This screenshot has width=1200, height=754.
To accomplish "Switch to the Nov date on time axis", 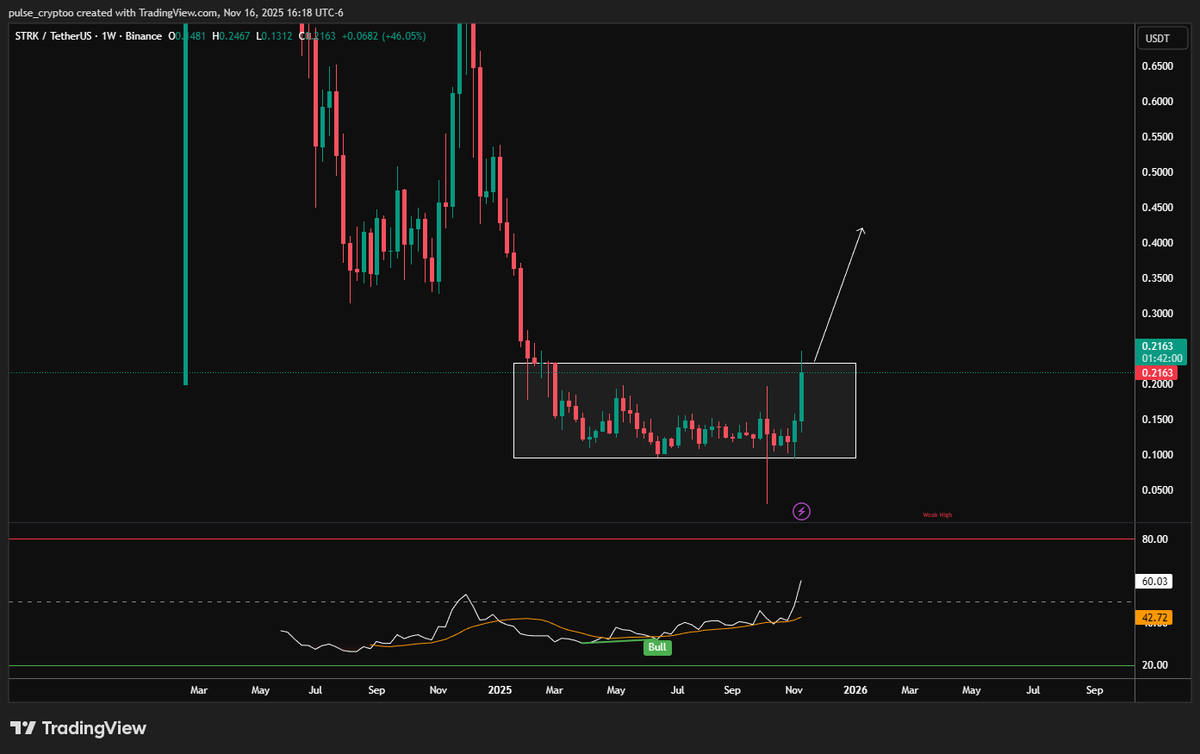I will (x=793, y=690).
